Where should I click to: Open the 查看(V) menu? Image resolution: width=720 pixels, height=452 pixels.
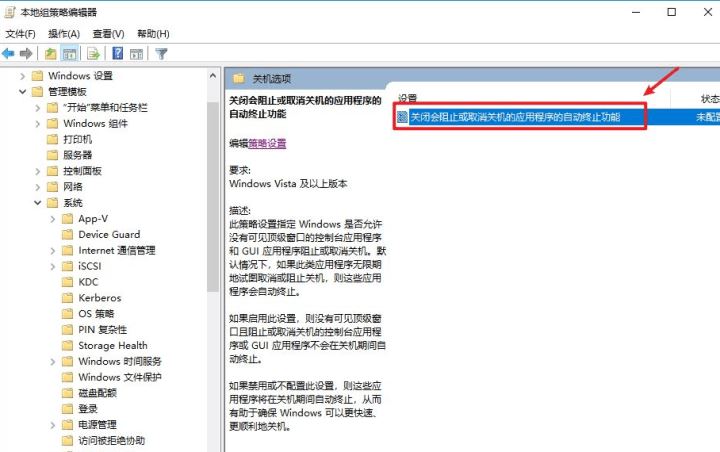pos(108,34)
